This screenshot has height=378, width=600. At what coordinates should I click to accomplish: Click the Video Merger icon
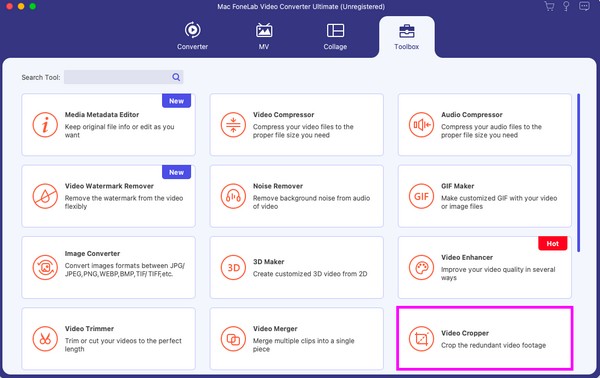[x=233, y=339]
